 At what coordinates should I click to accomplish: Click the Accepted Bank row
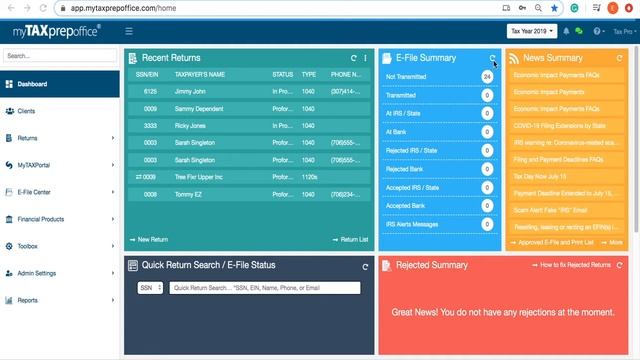click(440, 206)
